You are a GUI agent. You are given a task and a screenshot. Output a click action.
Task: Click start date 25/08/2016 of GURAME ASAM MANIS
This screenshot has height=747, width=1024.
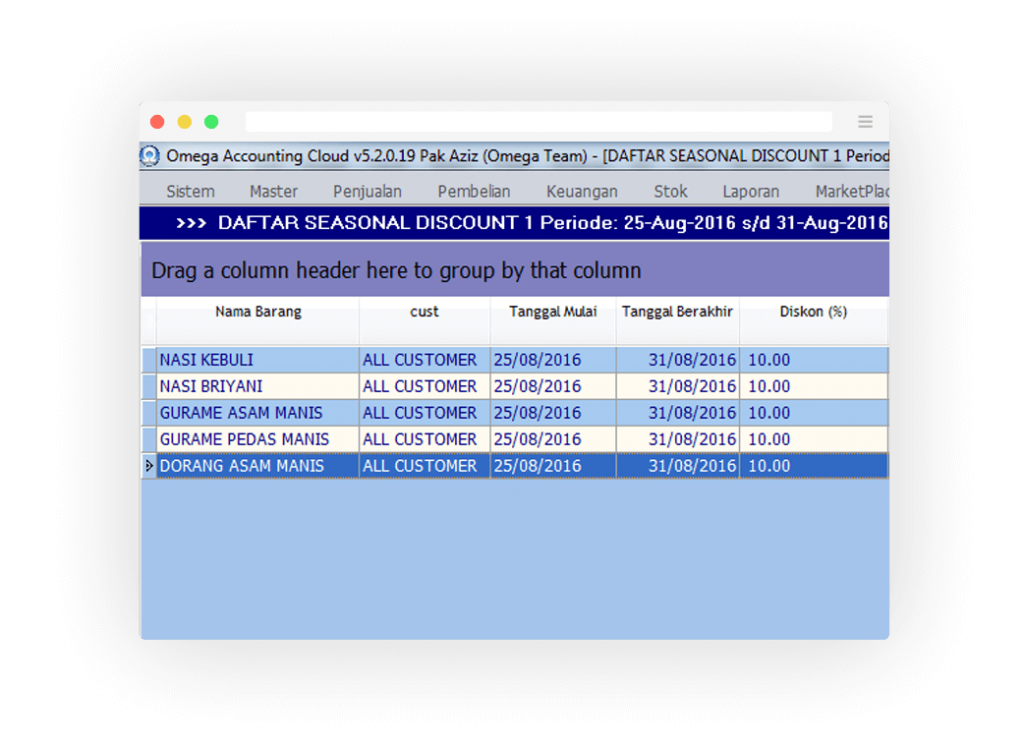coord(553,413)
